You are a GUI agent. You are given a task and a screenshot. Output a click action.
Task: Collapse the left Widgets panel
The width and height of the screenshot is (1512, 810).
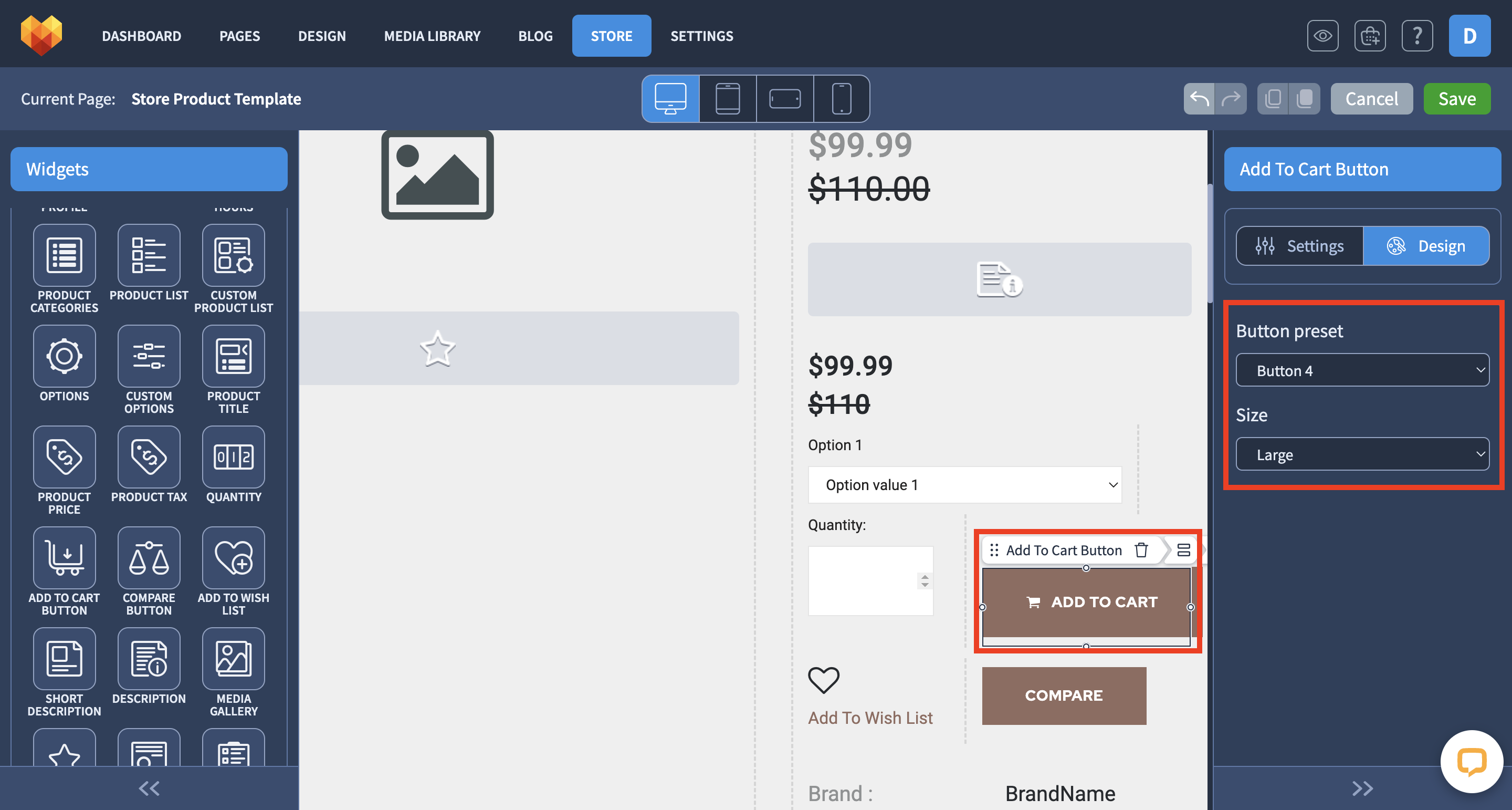[149, 788]
